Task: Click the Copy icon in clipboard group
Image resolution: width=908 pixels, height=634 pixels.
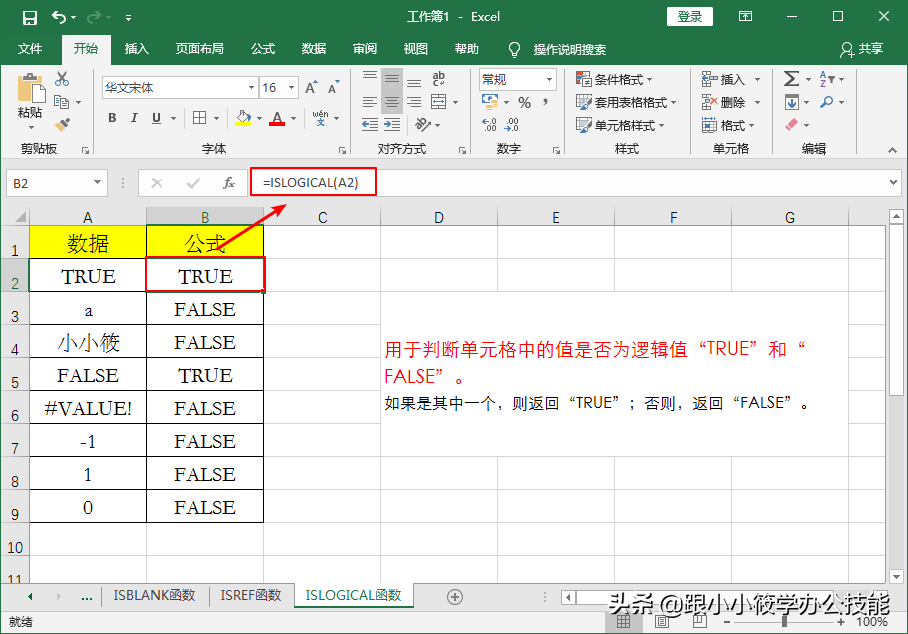Action: pyautogui.click(x=61, y=102)
